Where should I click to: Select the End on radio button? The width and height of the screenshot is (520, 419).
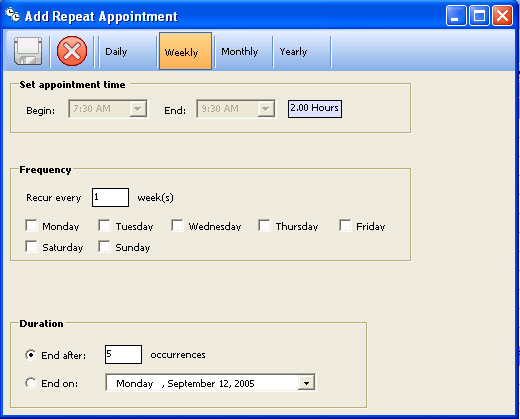click(x=31, y=383)
